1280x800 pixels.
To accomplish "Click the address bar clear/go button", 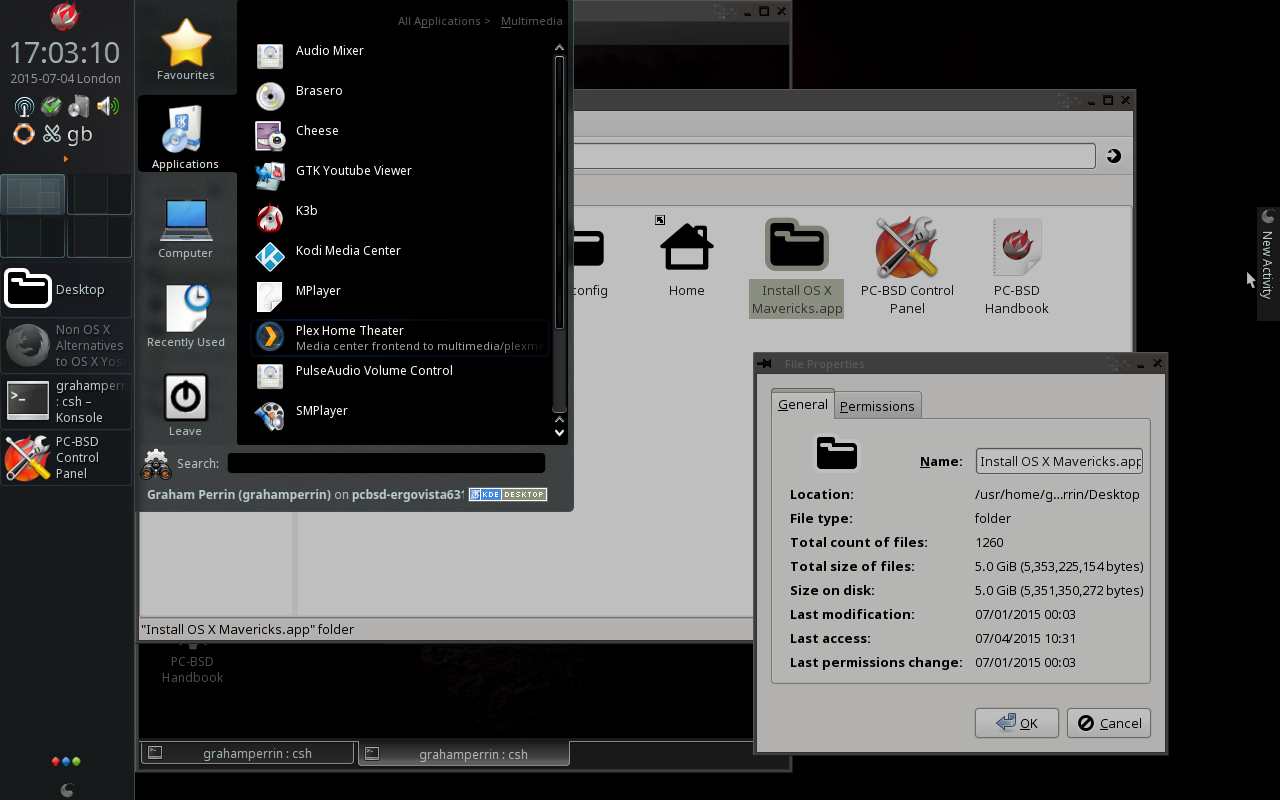I will point(1114,156).
